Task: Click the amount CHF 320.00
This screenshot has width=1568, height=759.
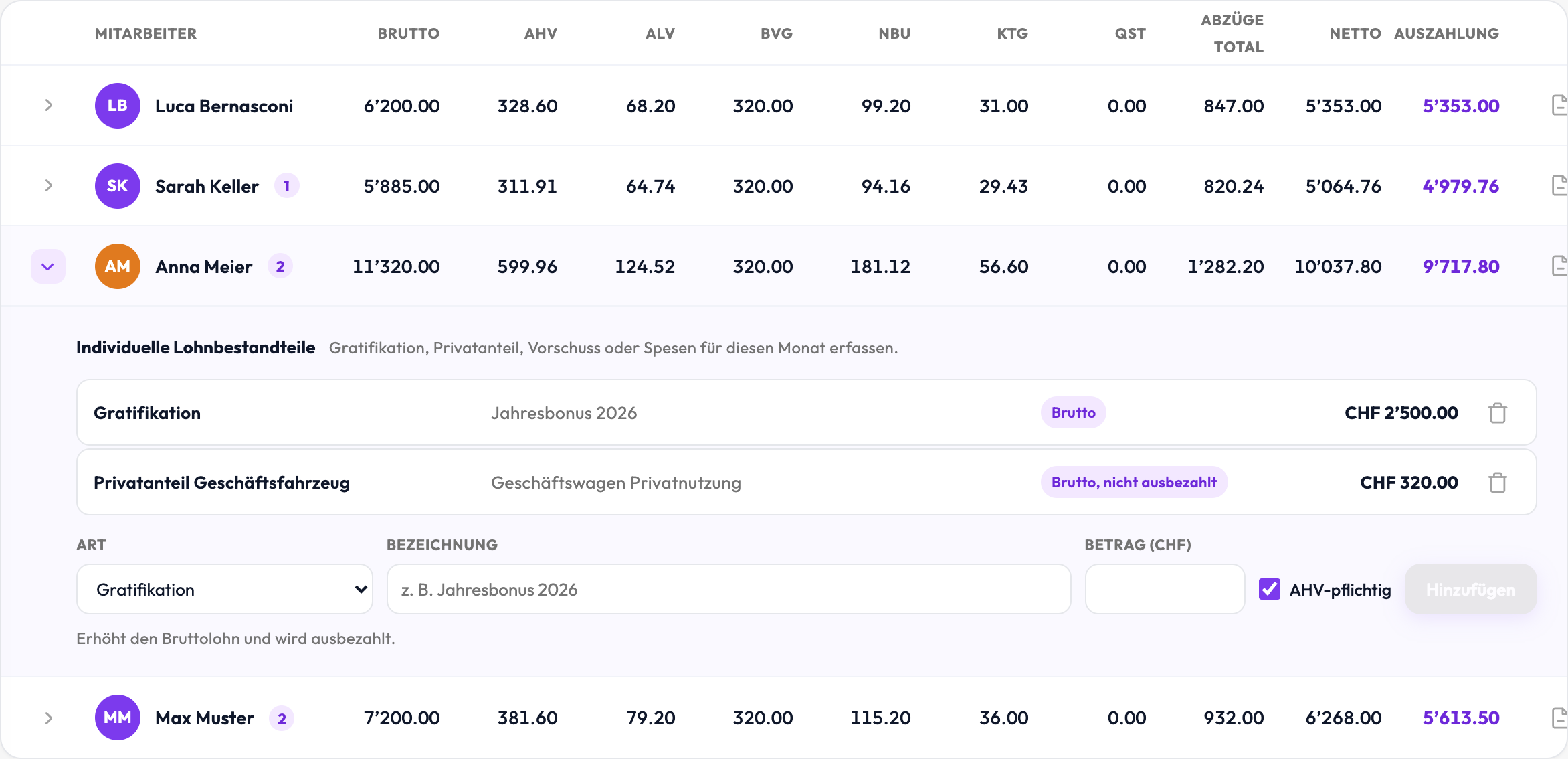Action: [1409, 483]
